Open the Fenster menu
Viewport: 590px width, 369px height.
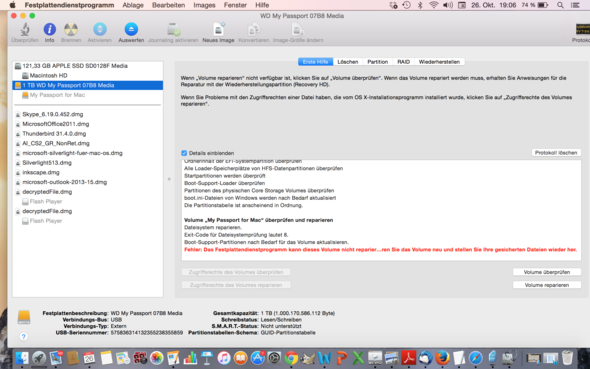[x=235, y=5]
